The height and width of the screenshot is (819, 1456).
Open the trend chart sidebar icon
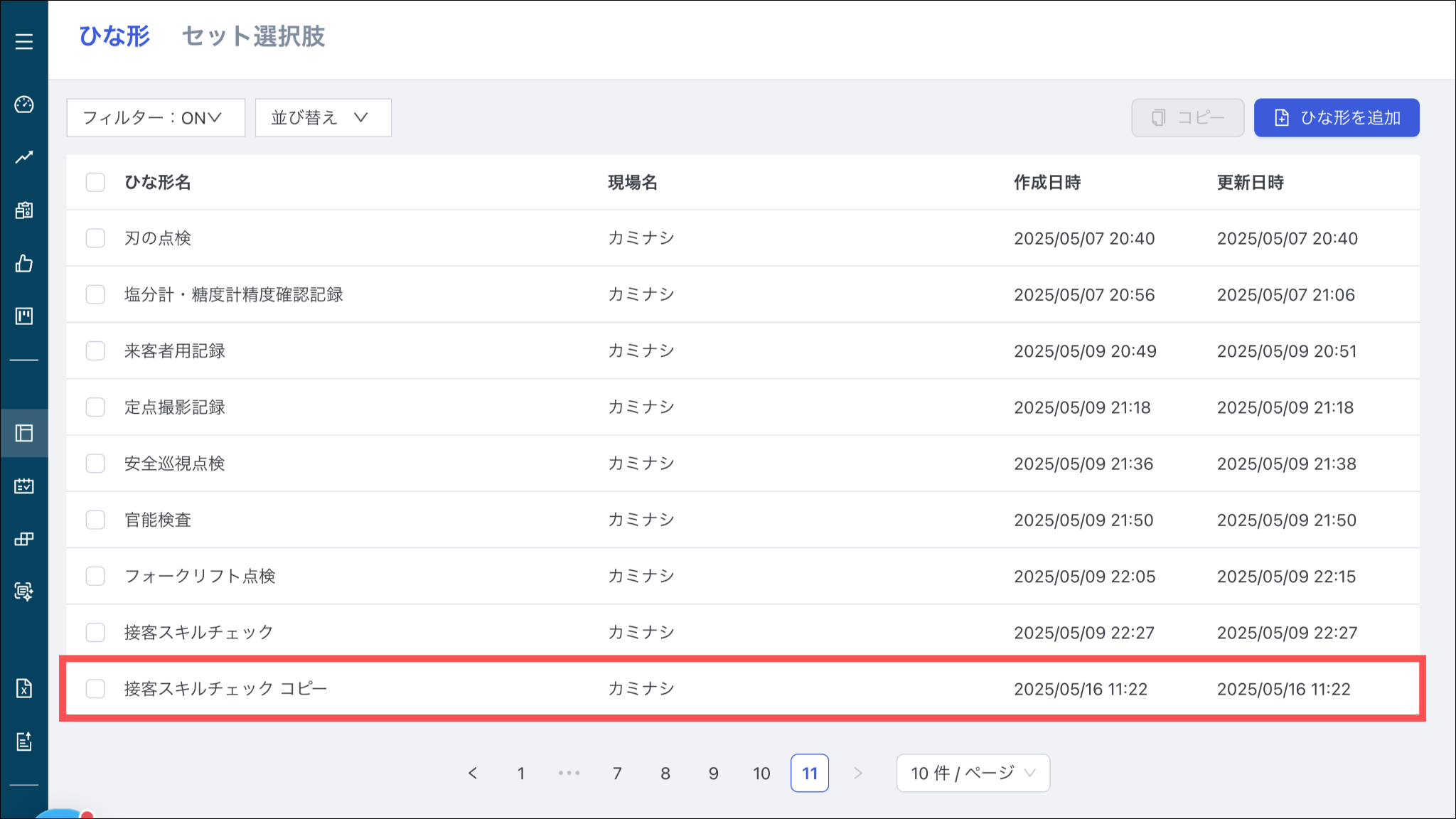coord(24,157)
